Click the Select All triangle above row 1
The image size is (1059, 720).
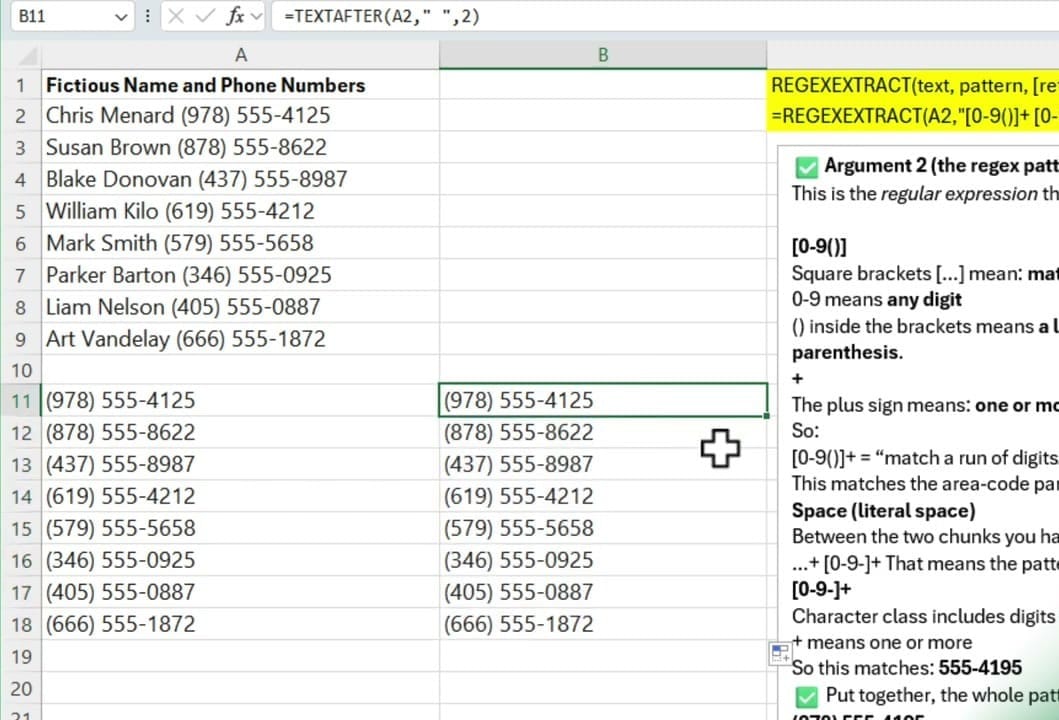pyautogui.click(x=28, y=54)
